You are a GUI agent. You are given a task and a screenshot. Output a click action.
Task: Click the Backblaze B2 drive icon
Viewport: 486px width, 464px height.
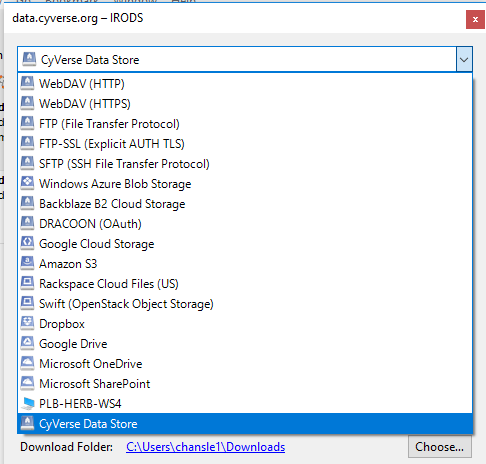(x=27, y=203)
